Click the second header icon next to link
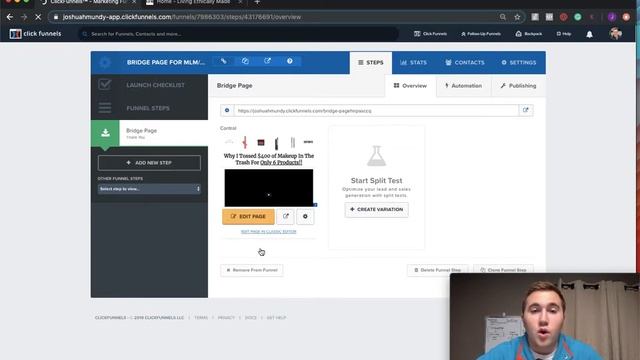 245,61
